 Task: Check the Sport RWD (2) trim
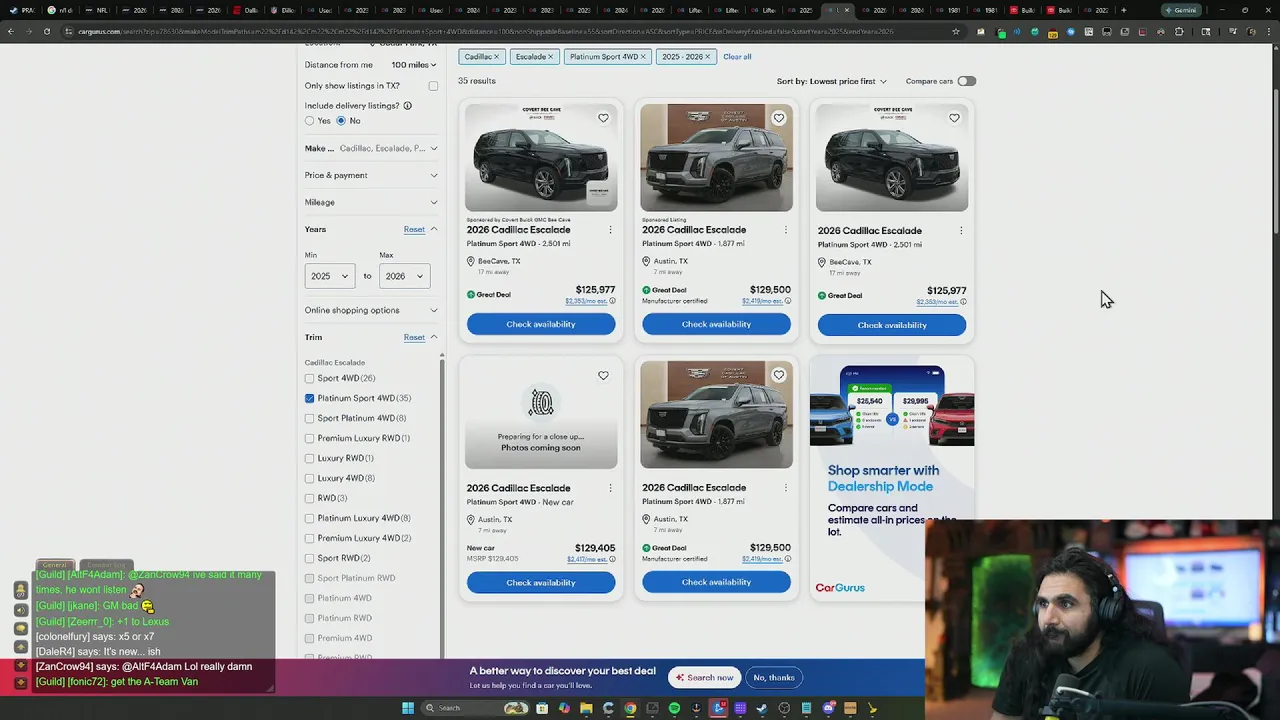click(x=309, y=558)
